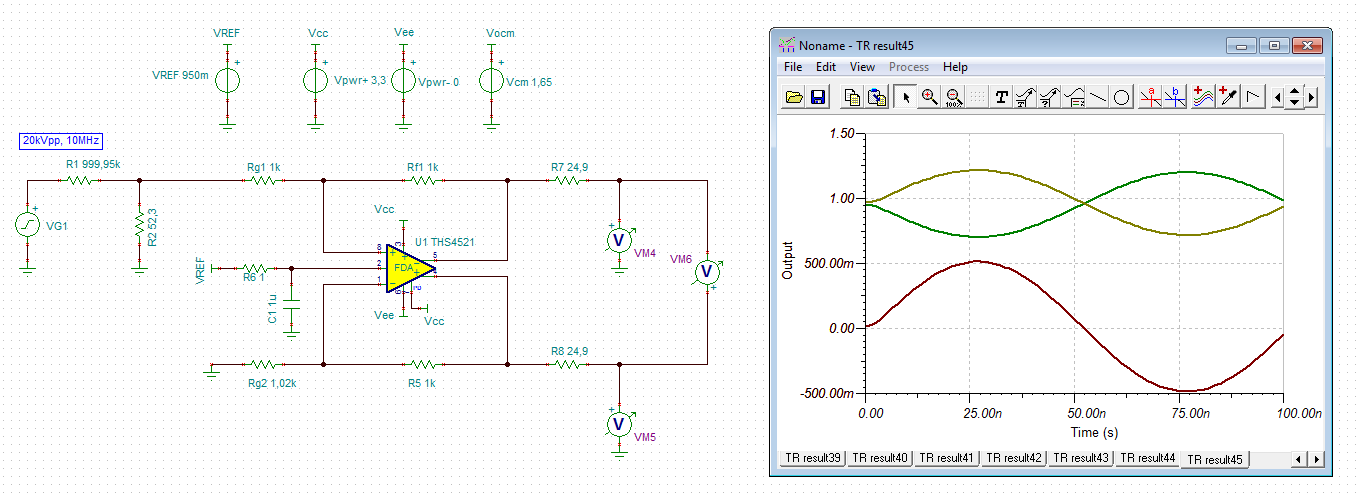Switch to TR result39 tab
The height and width of the screenshot is (499, 1358).
[x=813, y=458]
